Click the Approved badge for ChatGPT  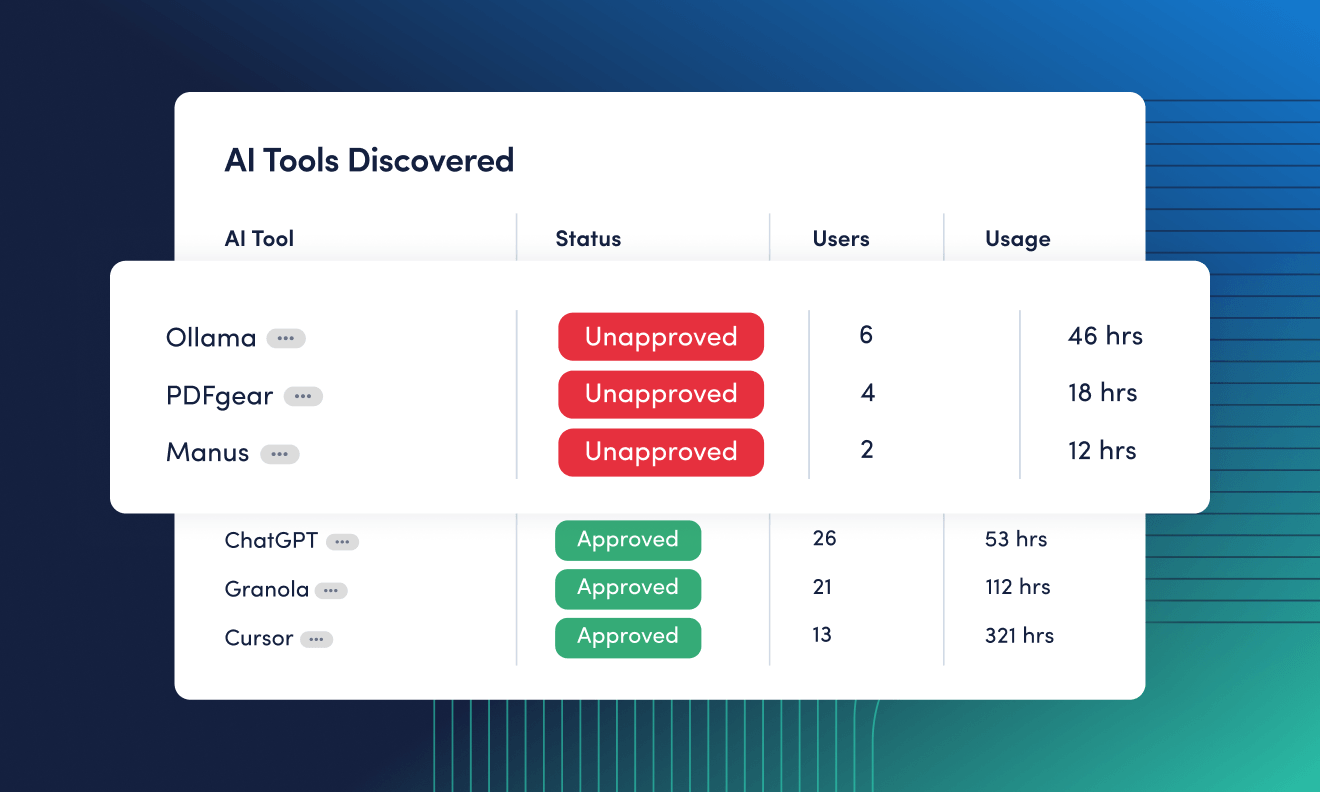628,540
